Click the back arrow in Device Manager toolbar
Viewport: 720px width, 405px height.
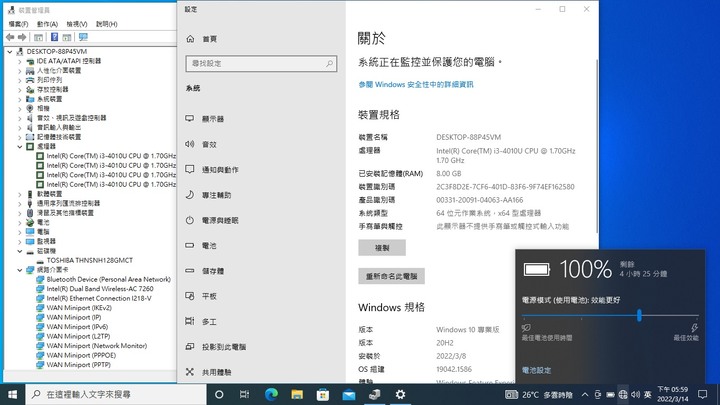10,37
